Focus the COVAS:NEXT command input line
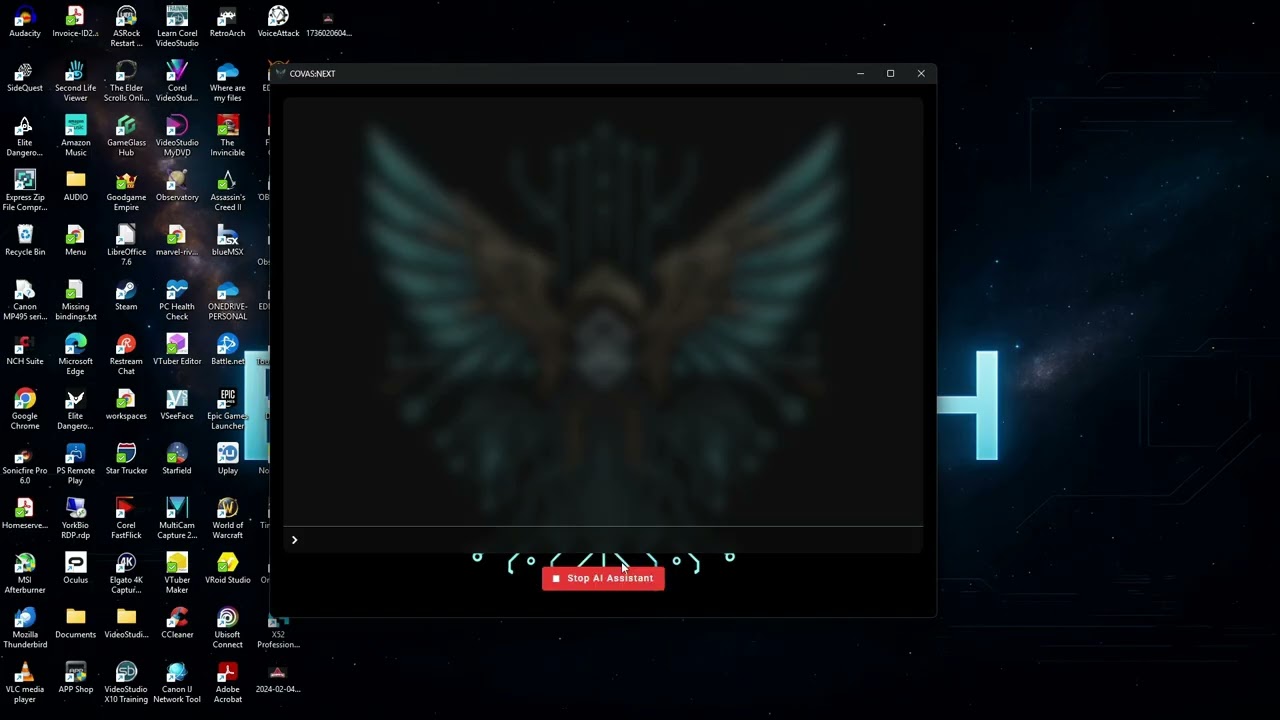The height and width of the screenshot is (720, 1280). 603,540
